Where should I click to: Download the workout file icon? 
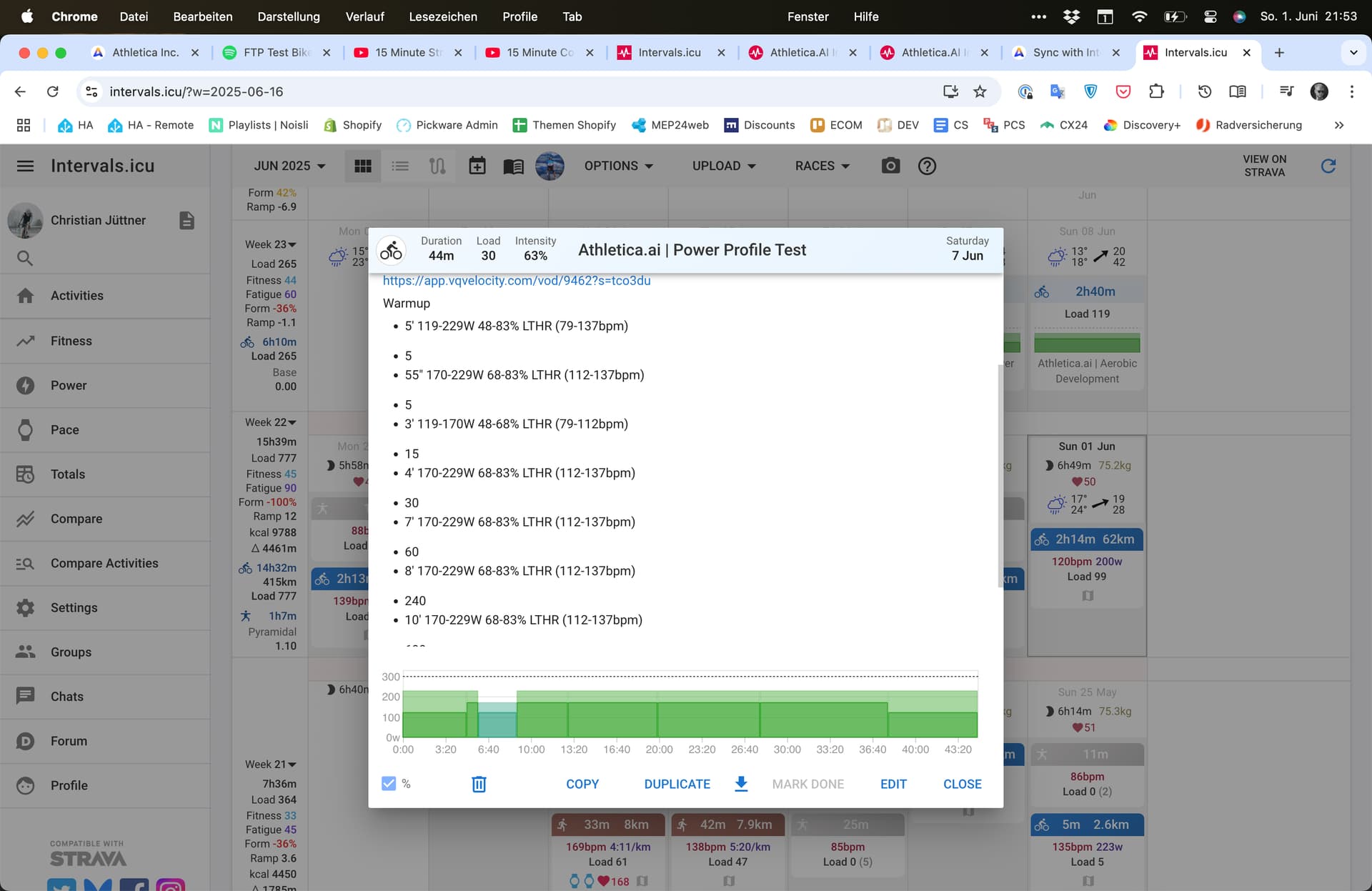741,784
